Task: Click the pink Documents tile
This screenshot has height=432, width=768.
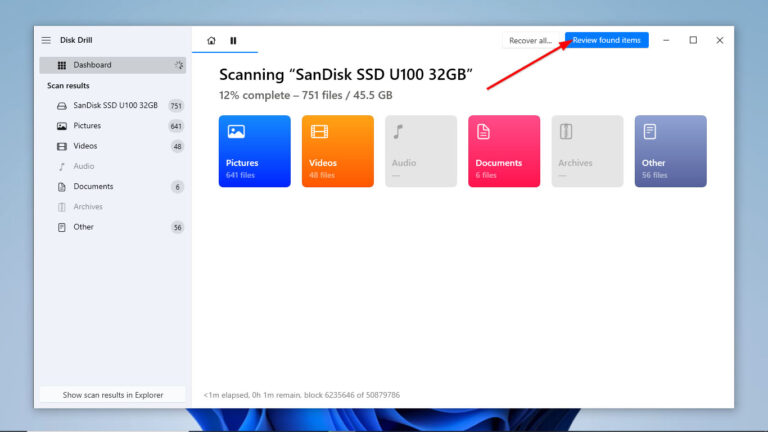Action: 504,151
